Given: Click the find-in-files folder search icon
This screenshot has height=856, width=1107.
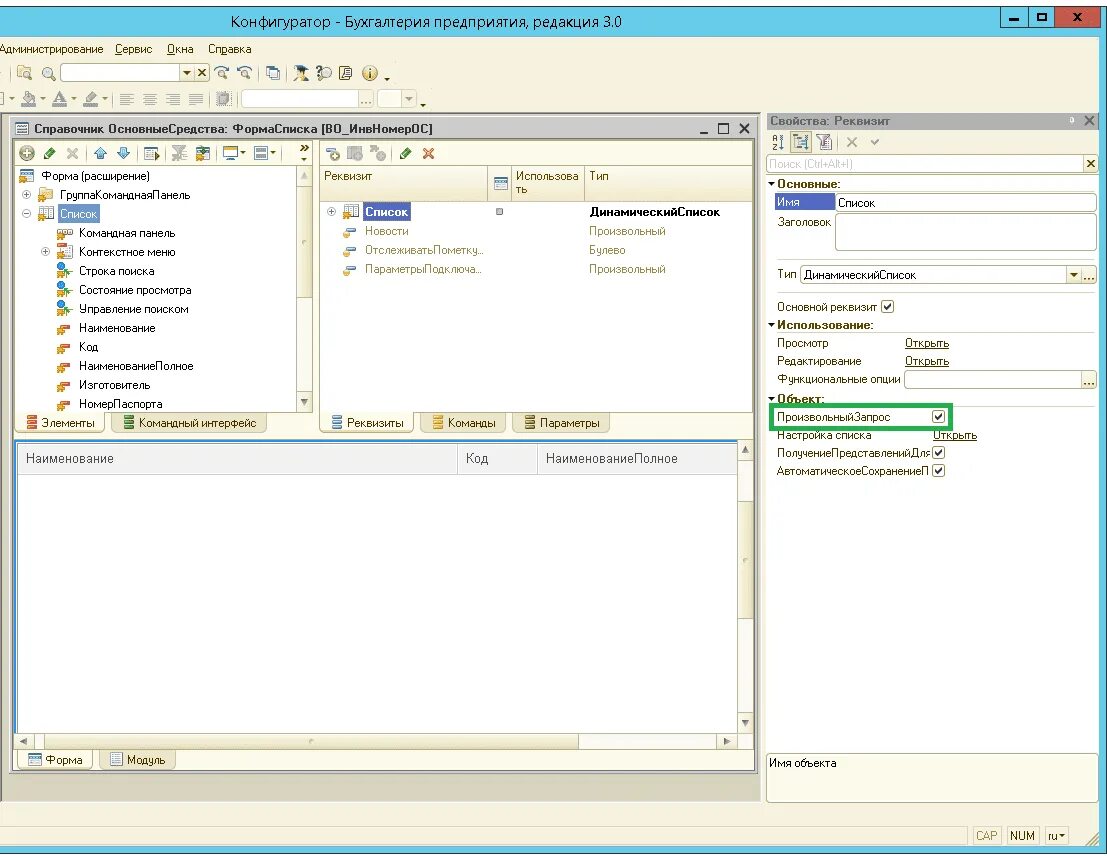Looking at the screenshot, I should (x=25, y=73).
